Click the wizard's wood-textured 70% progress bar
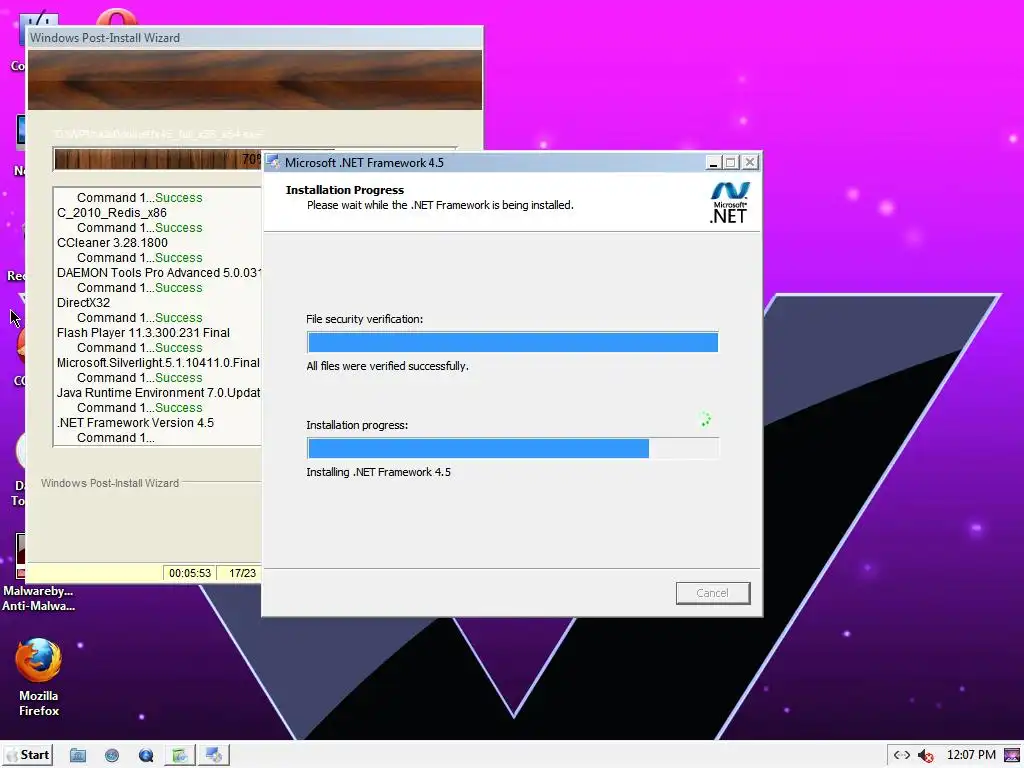 [157, 159]
